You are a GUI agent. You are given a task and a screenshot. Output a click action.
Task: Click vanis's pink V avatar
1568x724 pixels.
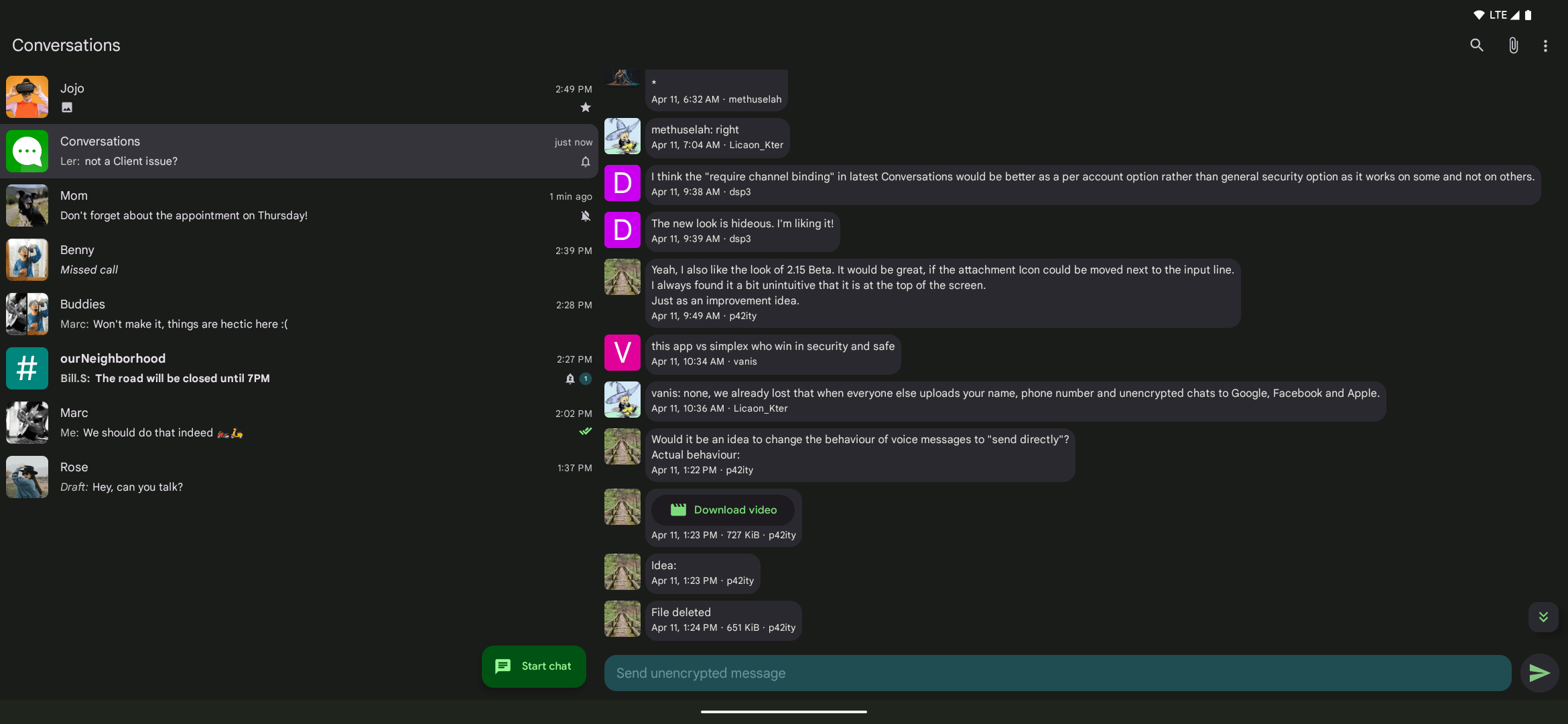click(x=623, y=353)
